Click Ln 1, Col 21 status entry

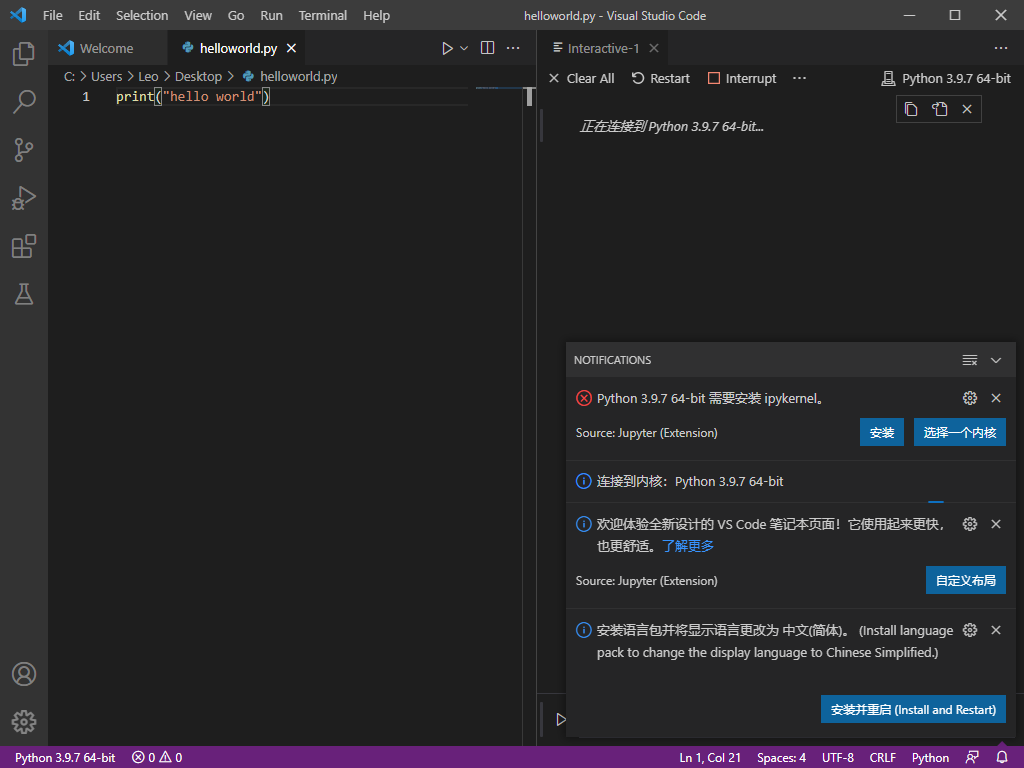(710, 758)
